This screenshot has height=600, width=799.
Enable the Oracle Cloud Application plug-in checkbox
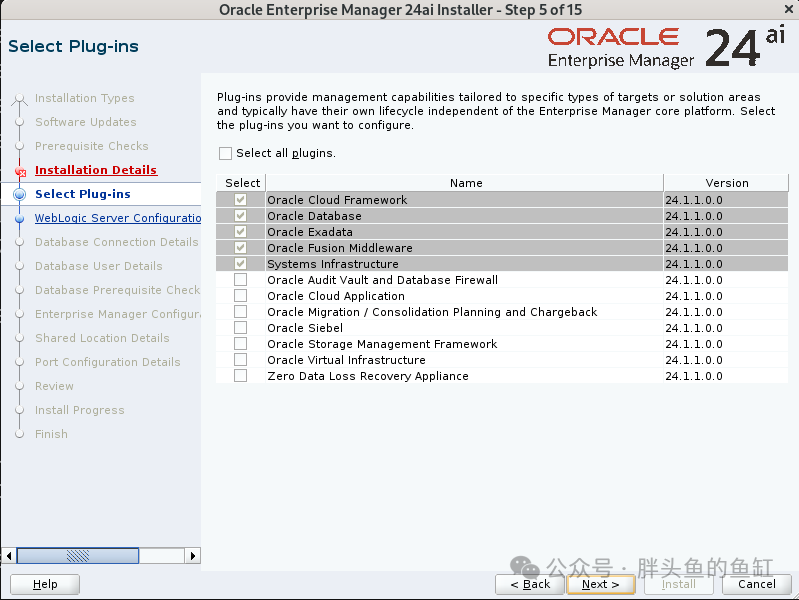(241, 296)
